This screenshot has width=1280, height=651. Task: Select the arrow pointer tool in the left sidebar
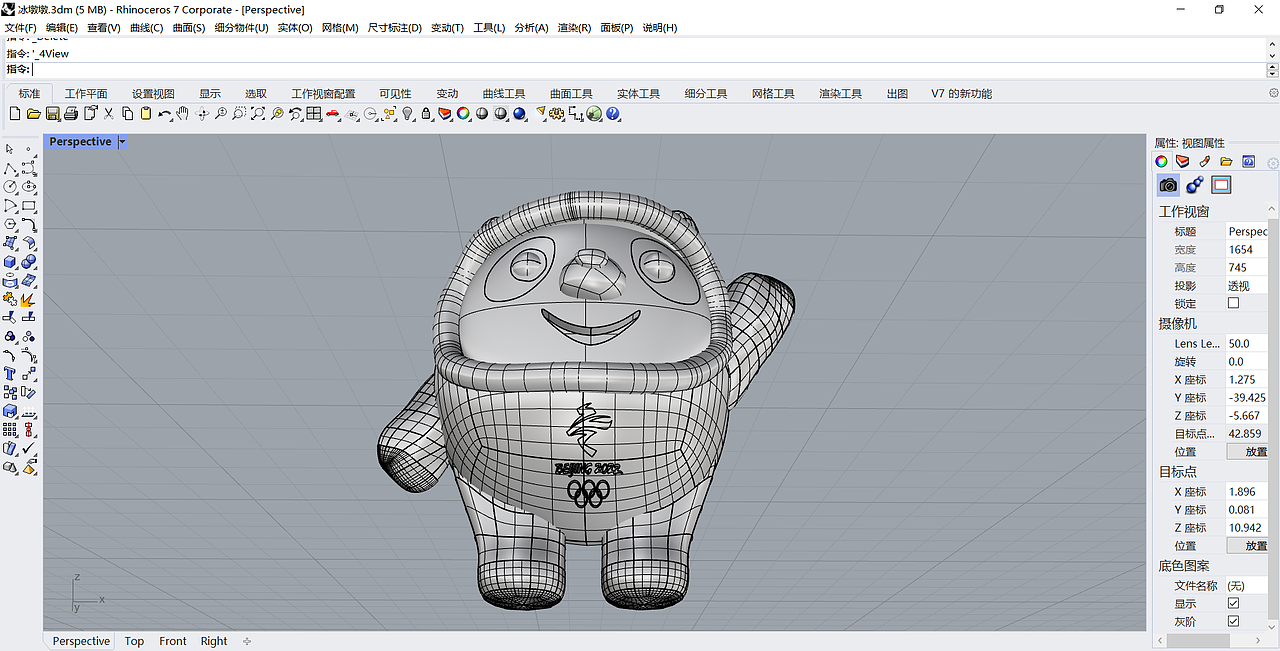10,150
